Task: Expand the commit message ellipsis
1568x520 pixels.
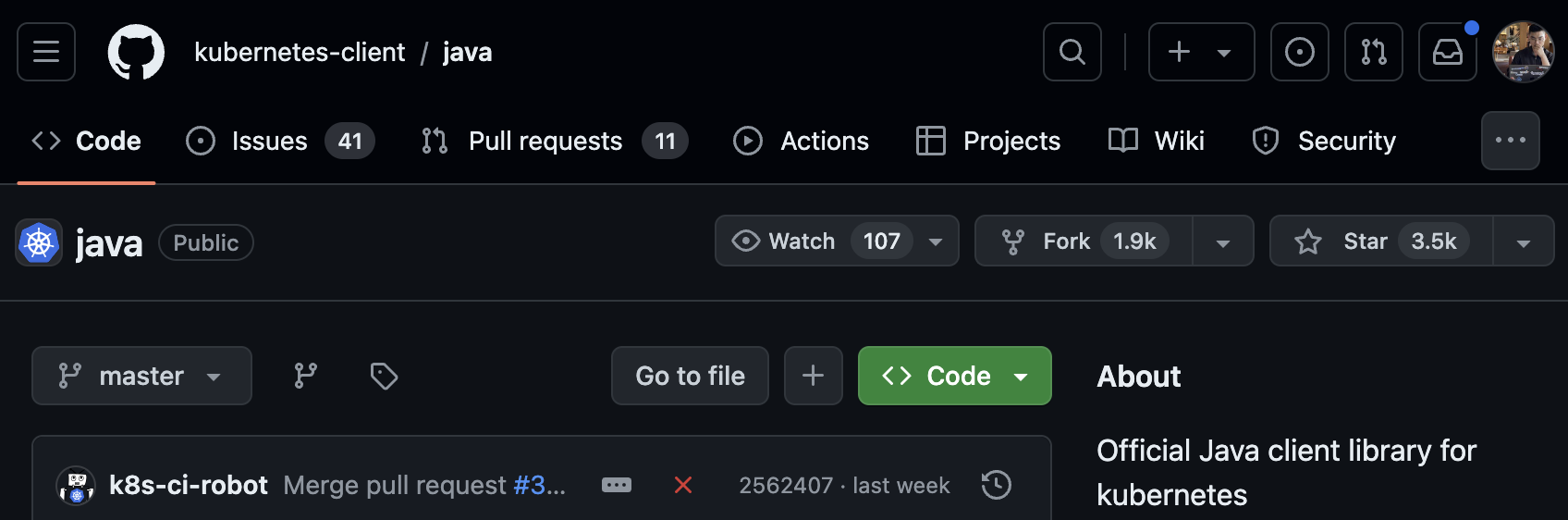Action: pos(617,485)
